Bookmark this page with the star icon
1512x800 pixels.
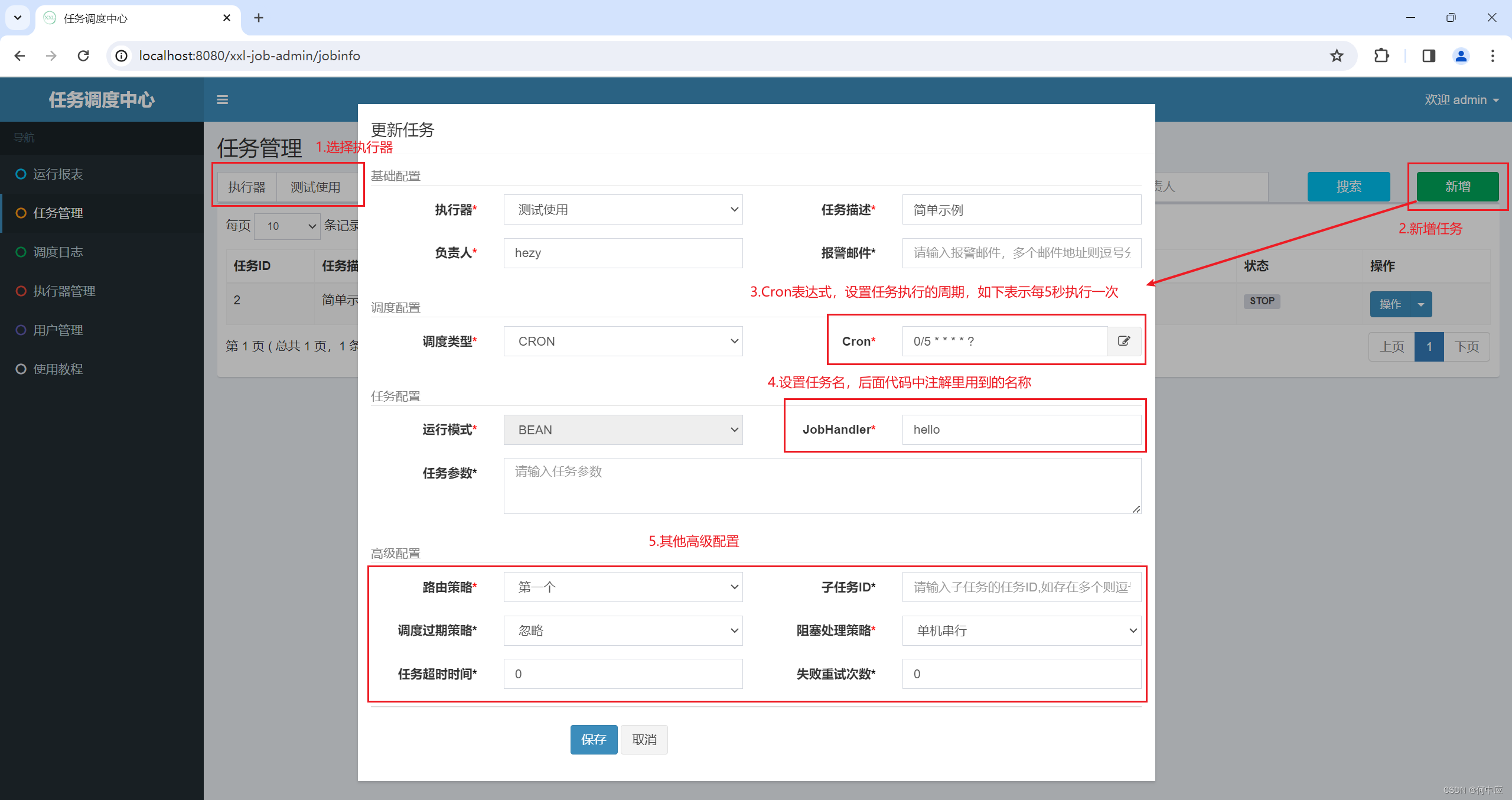[x=1337, y=56]
